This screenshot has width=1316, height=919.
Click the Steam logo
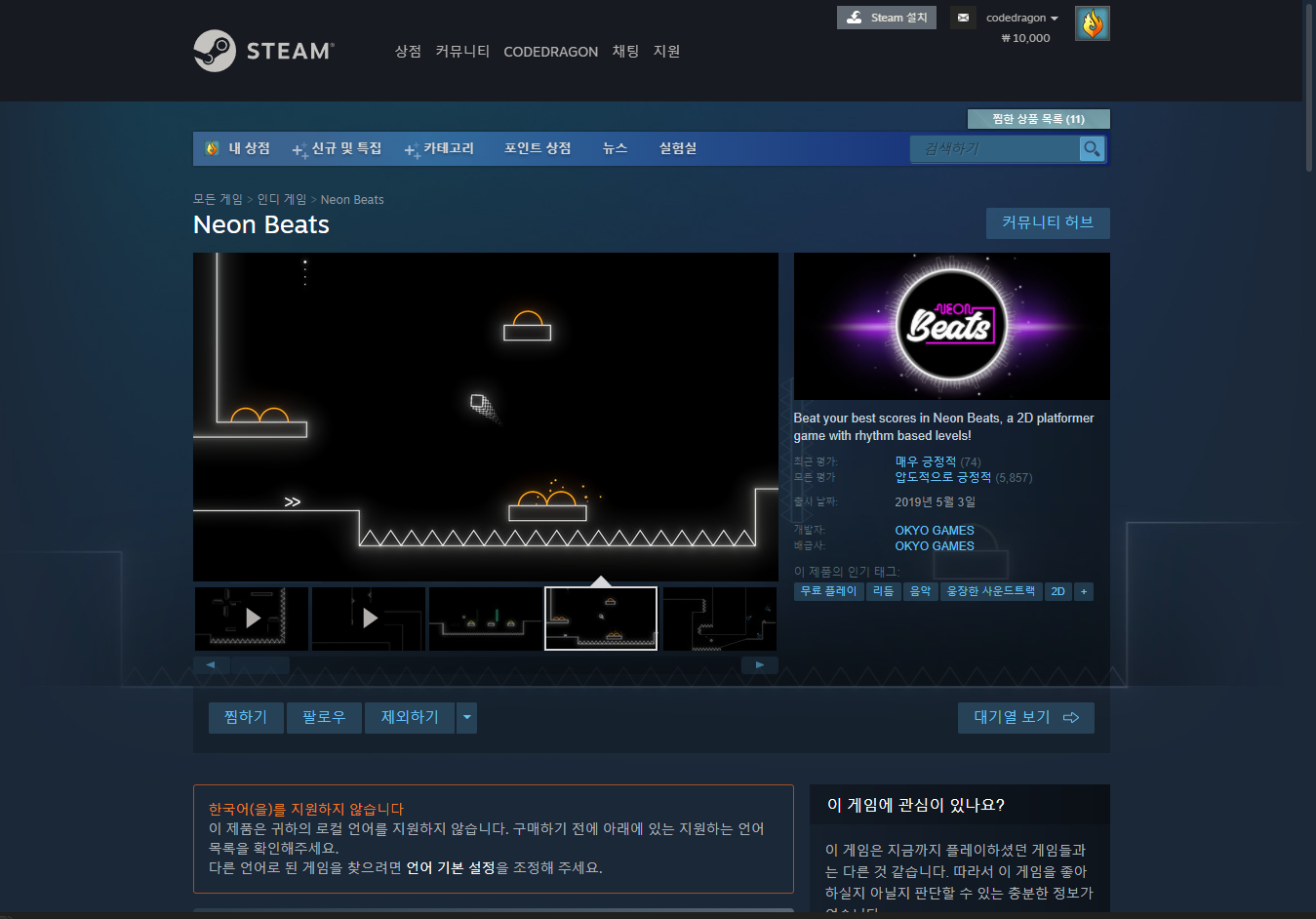(263, 51)
